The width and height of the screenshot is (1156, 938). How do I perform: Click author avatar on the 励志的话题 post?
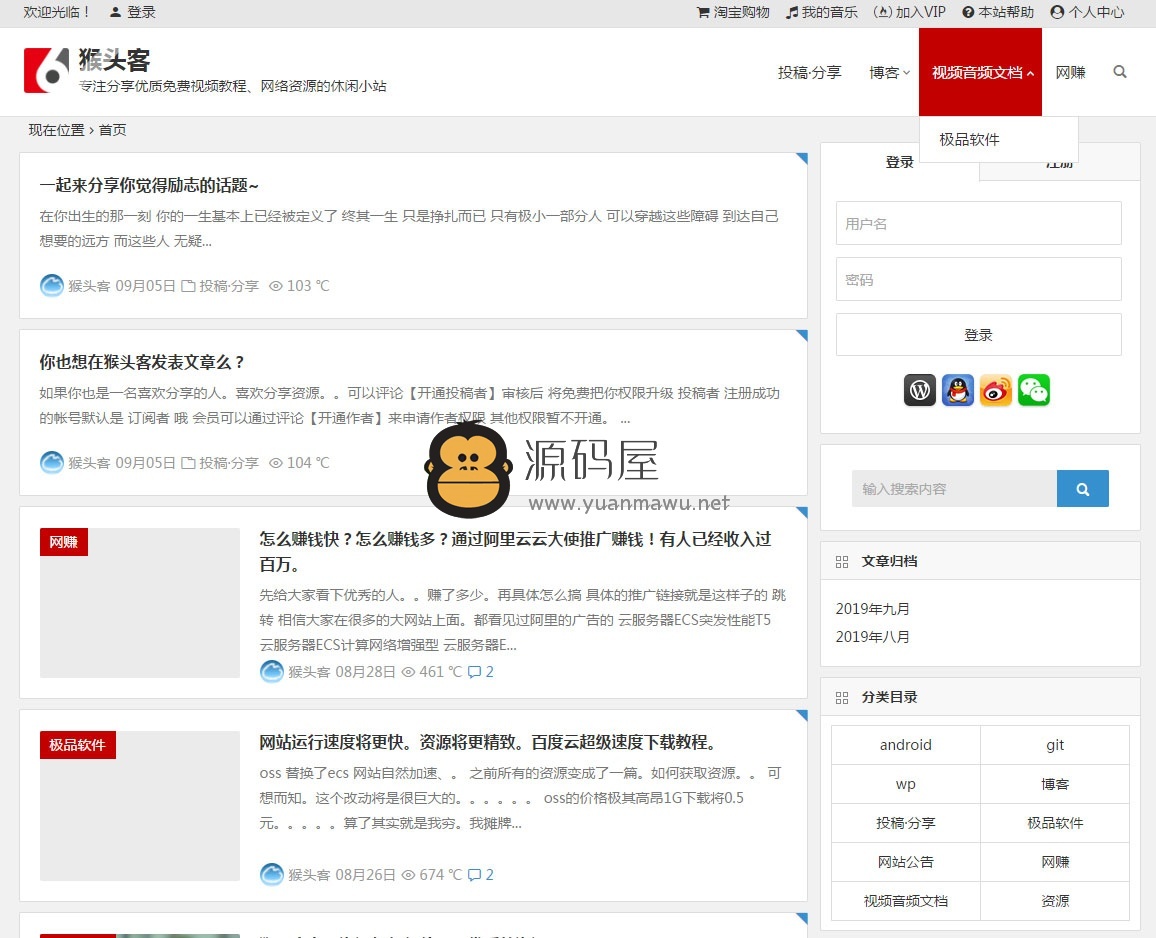tap(52, 285)
